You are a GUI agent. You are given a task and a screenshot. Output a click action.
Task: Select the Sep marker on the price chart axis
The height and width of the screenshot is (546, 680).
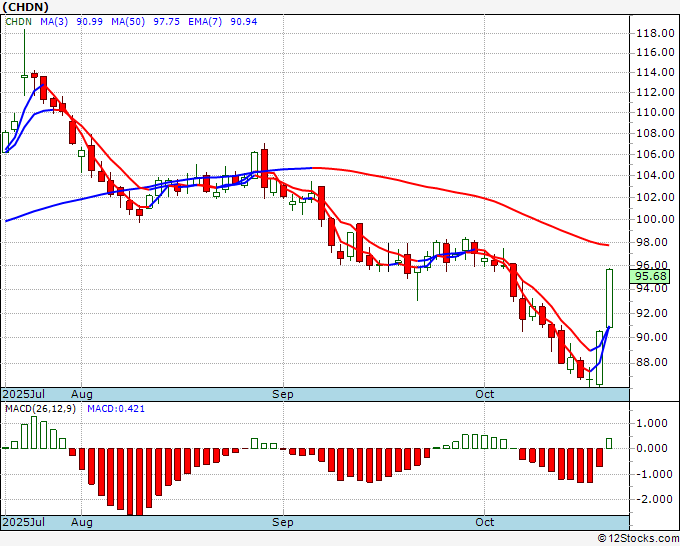coord(283,395)
